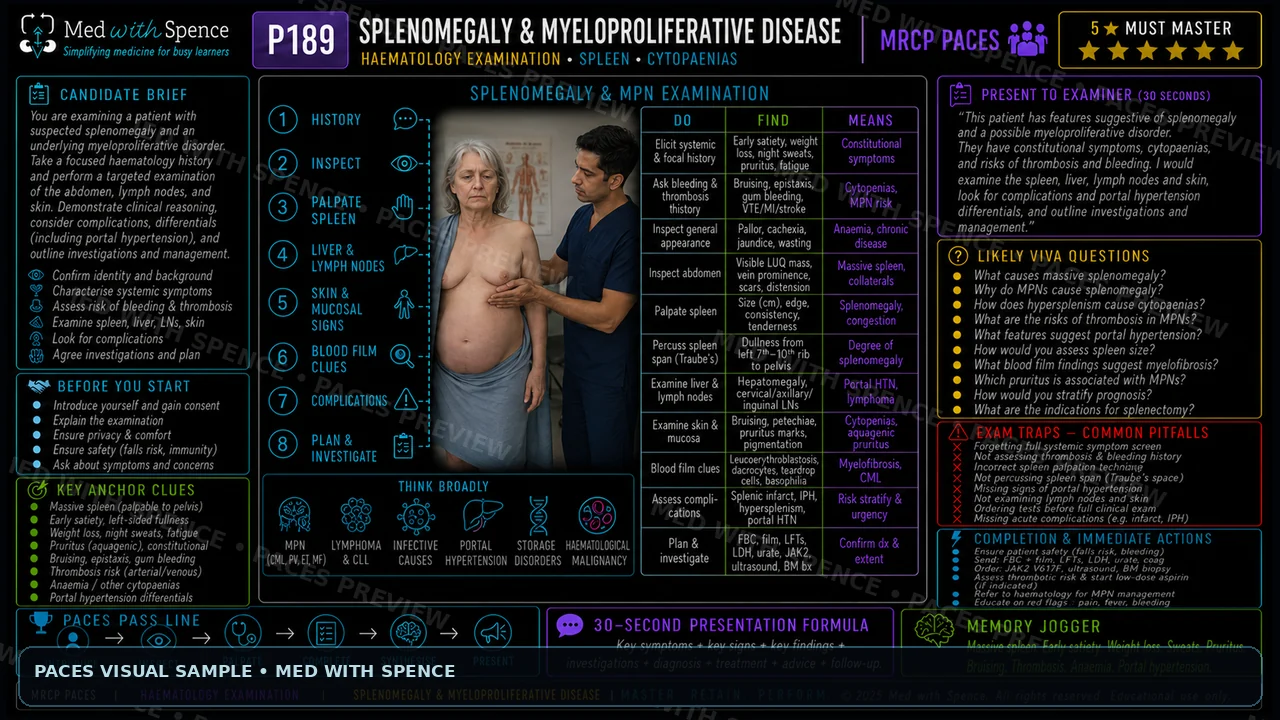Click the Completion lightning bolt icon
1280x720 pixels.
click(x=956, y=539)
